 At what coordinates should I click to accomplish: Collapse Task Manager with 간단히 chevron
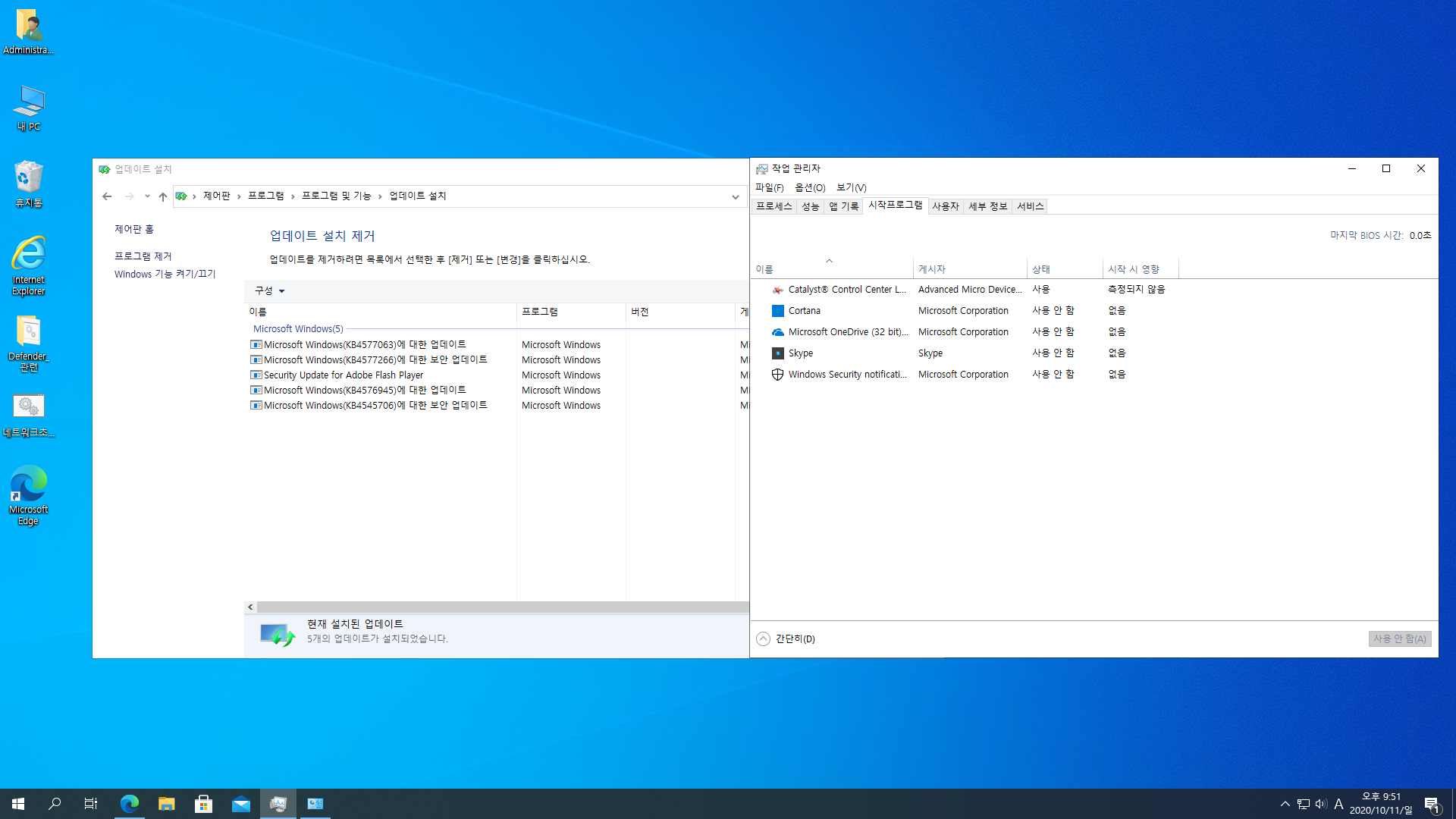coord(763,639)
